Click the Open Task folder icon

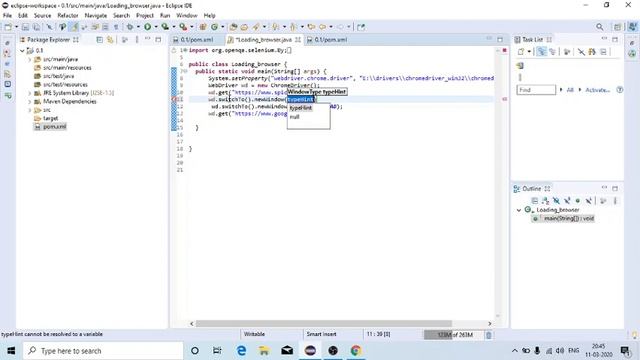pos(244,27)
